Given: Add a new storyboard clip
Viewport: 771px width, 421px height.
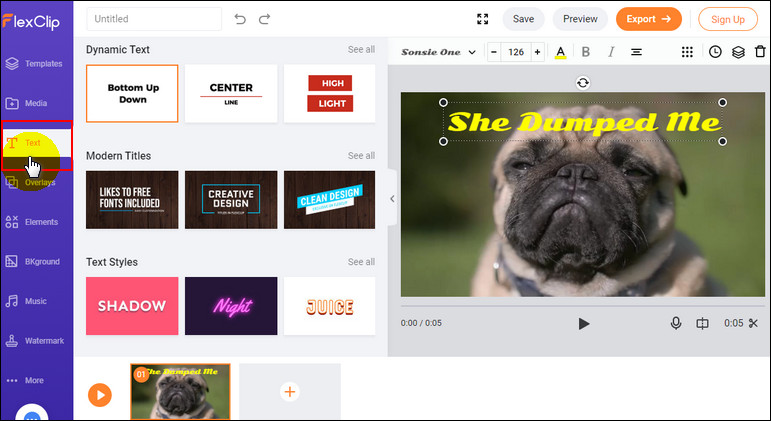Looking at the screenshot, I should pyautogui.click(x=290, y=391).
